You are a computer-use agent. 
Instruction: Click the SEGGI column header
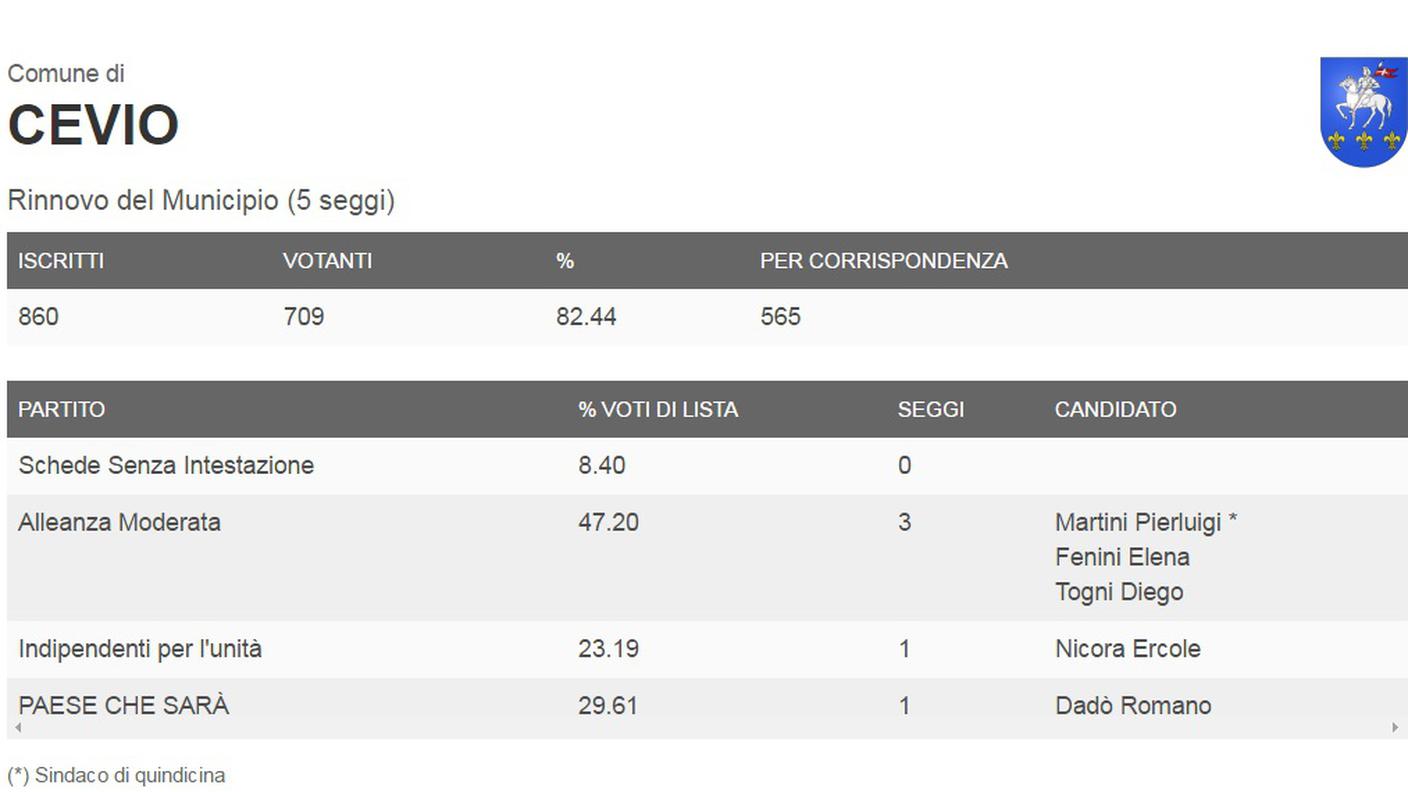(931, 409)
